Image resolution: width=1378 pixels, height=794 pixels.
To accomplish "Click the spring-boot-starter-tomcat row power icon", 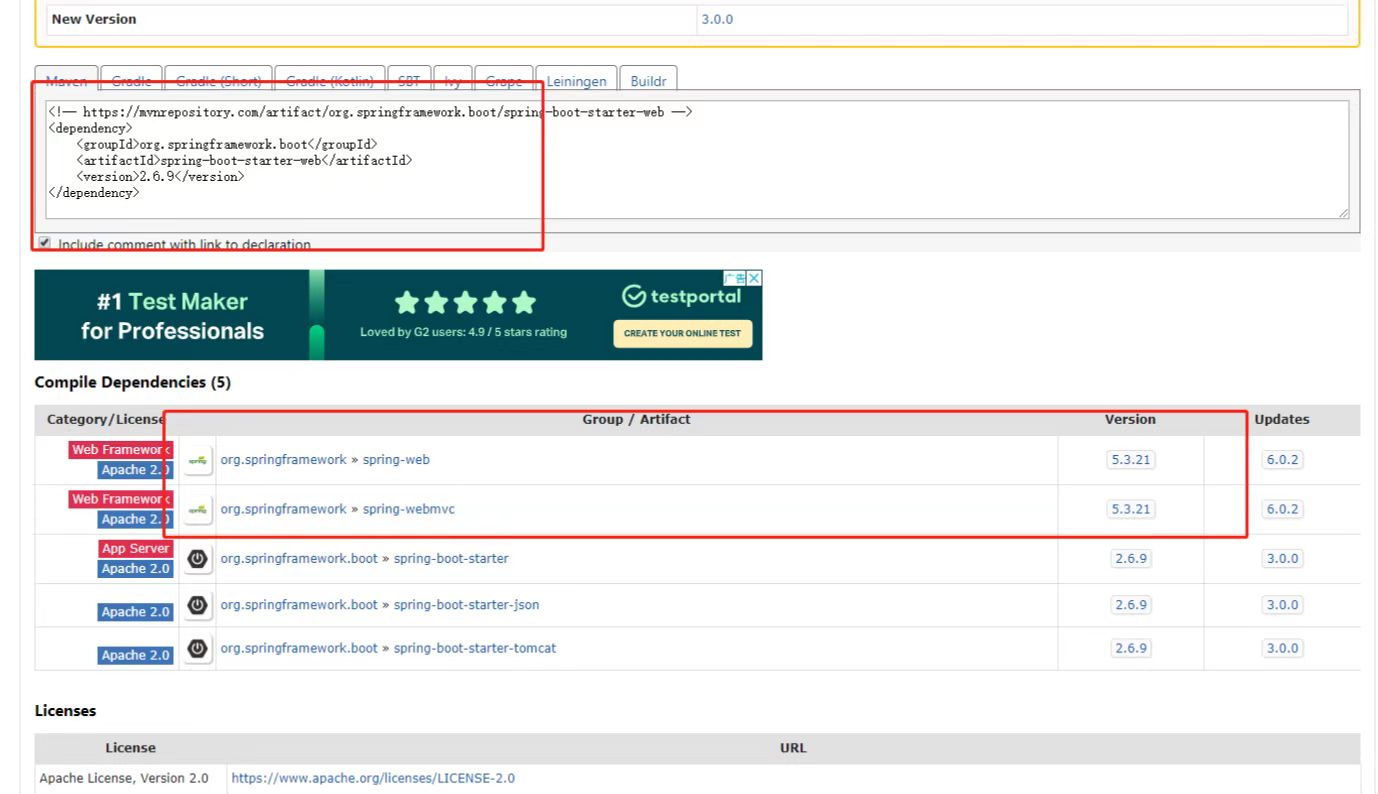I will 198,649.
